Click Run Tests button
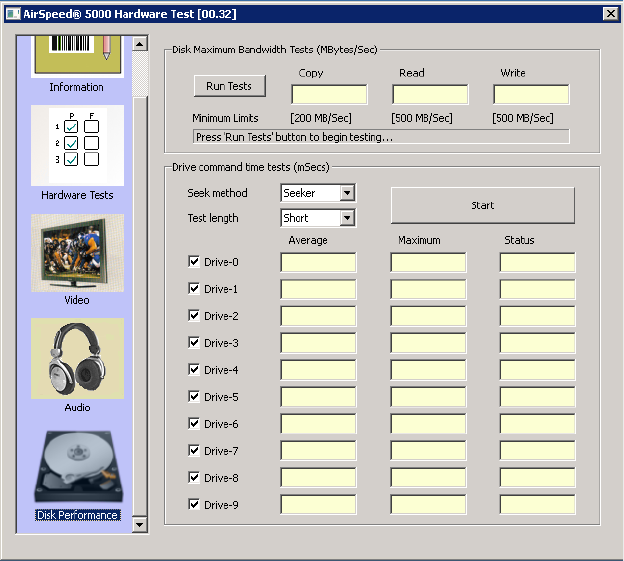 pyautogui.click(x=230, y=86)
